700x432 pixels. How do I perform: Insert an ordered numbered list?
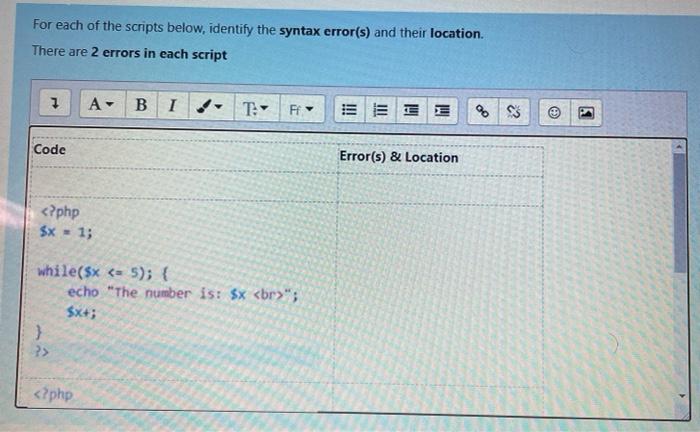click(380, 110)
